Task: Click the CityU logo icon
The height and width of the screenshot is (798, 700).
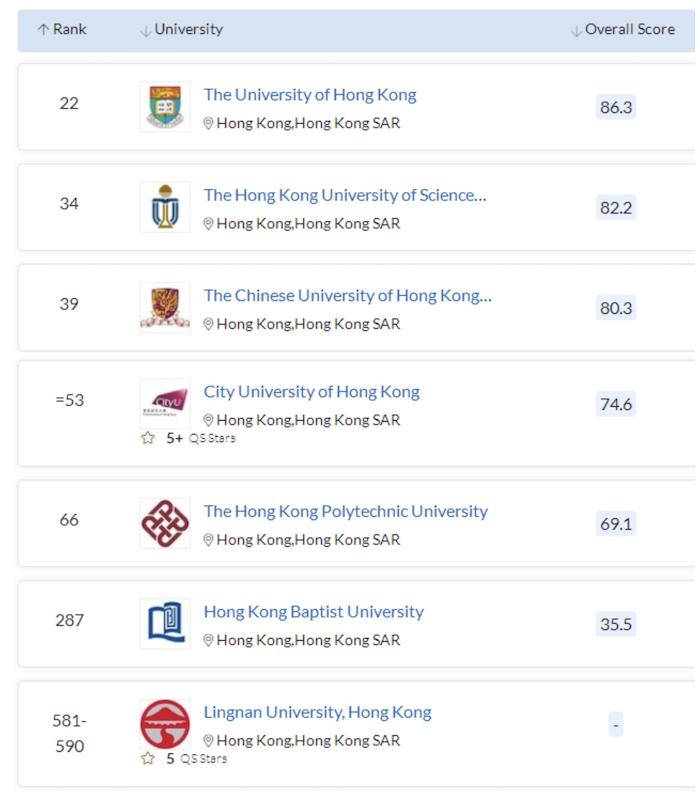Action: (x=165, y=403)
